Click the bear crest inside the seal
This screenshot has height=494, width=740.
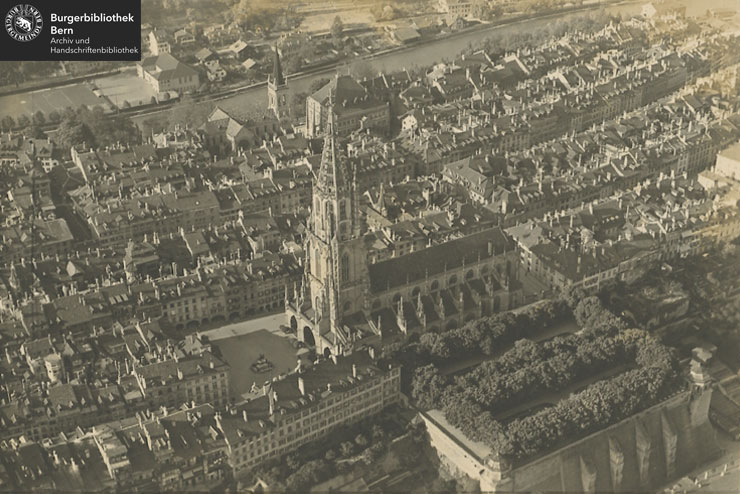[25, 32]
